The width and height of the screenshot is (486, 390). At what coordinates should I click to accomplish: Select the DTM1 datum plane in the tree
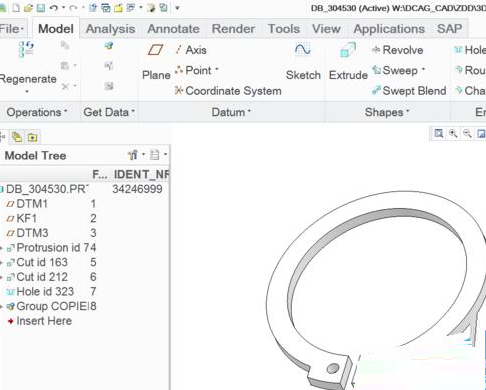click(x=32, y=204)
